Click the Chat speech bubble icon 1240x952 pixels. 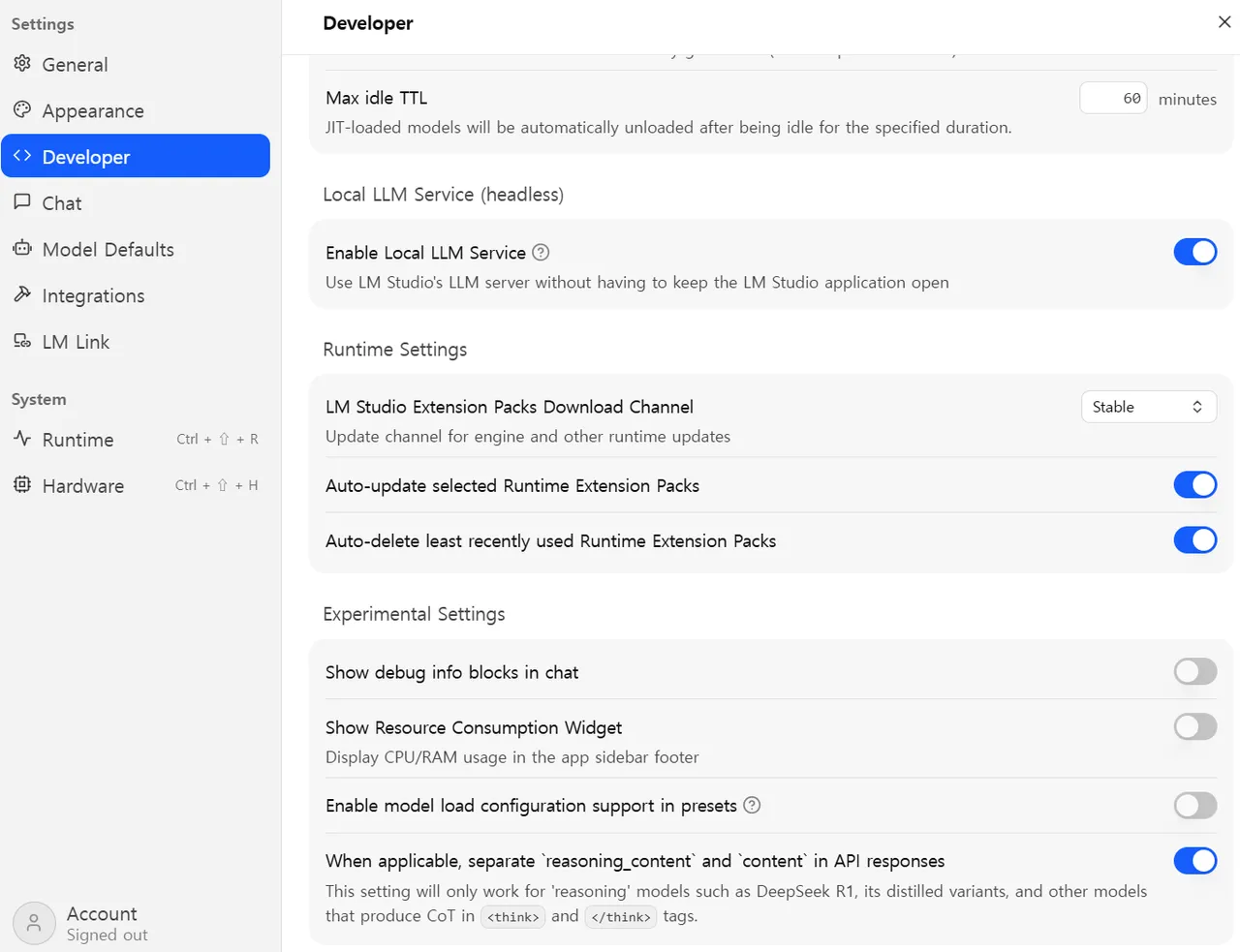(22, 202)
